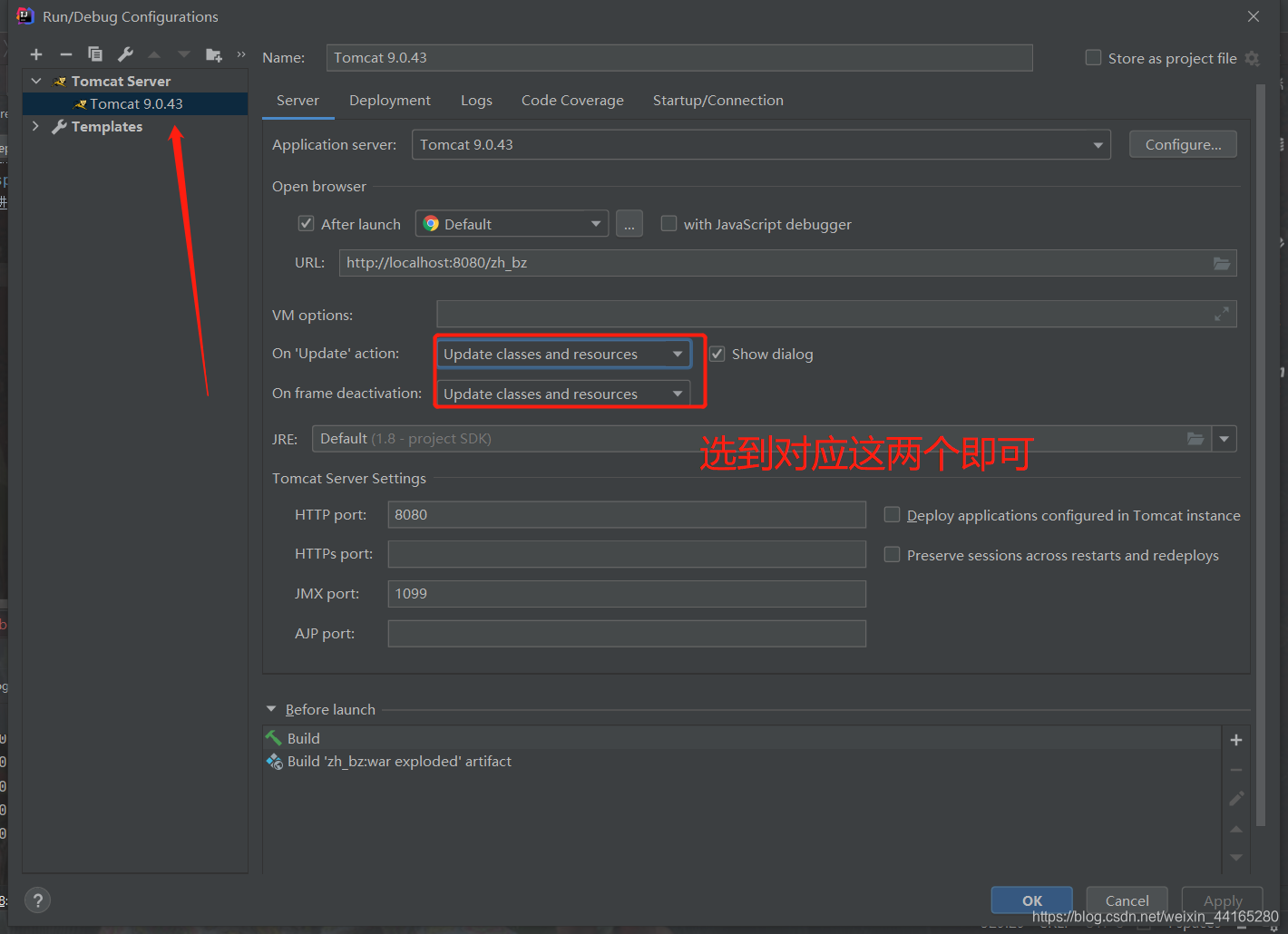The height and width of the screenshot is (934, 1288).
Task: Expand the Templates tree node
Action: 35,126
